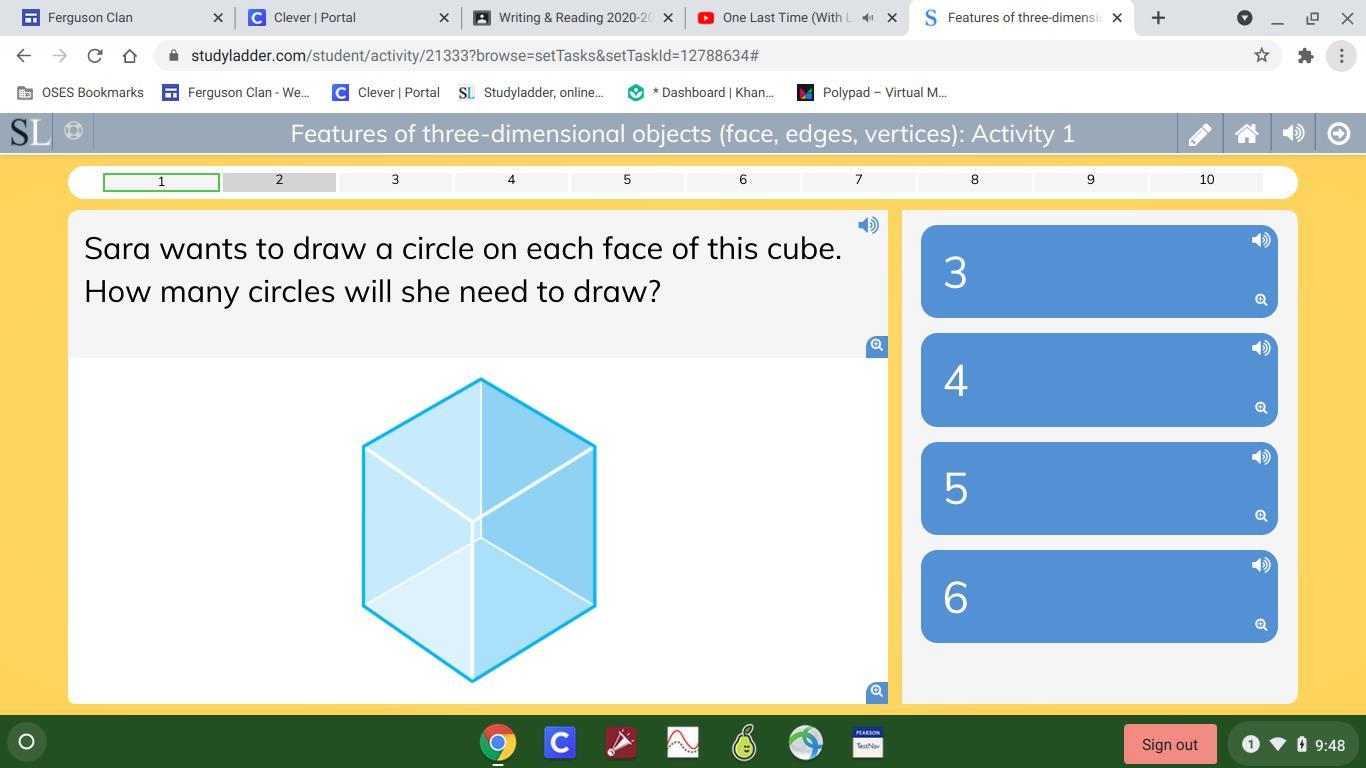The image size is (1366, 768).
Task: Open Ferguson Clan bookmark
Action: tap(236, 92)
